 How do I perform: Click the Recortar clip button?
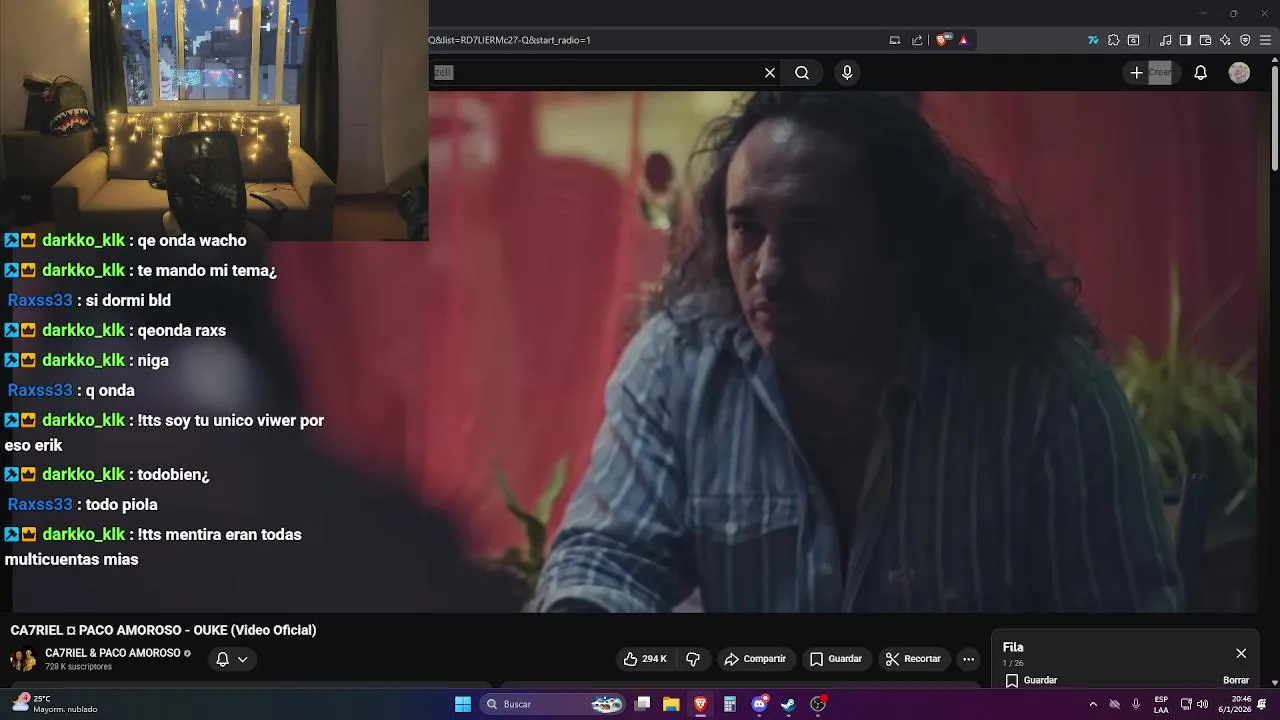913,659
